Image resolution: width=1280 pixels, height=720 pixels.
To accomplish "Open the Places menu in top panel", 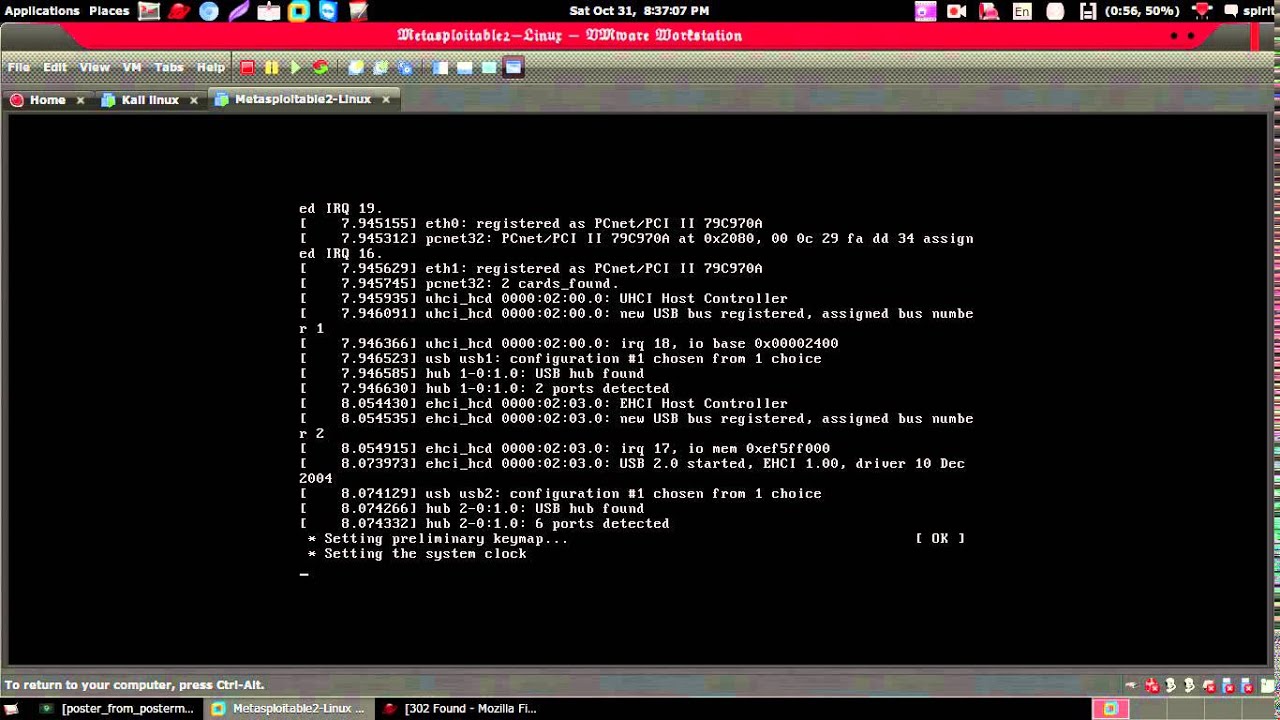I will tap(109, 11).
